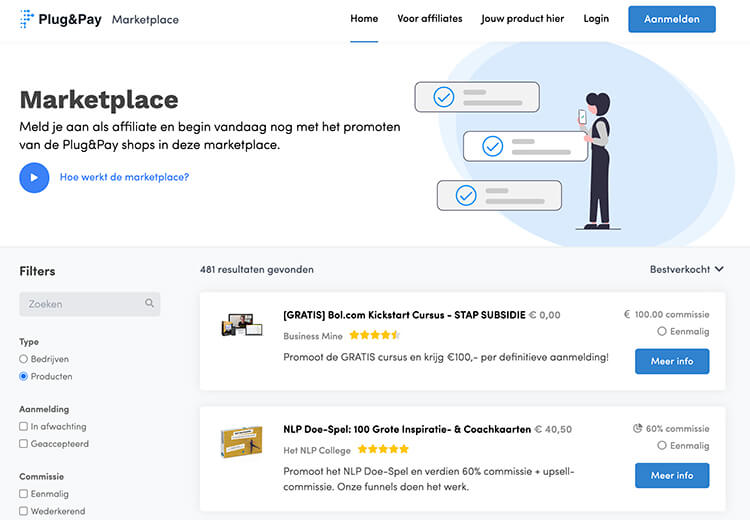Check the In afwachting filter
The image size is (750, 520).
point(24,427)
